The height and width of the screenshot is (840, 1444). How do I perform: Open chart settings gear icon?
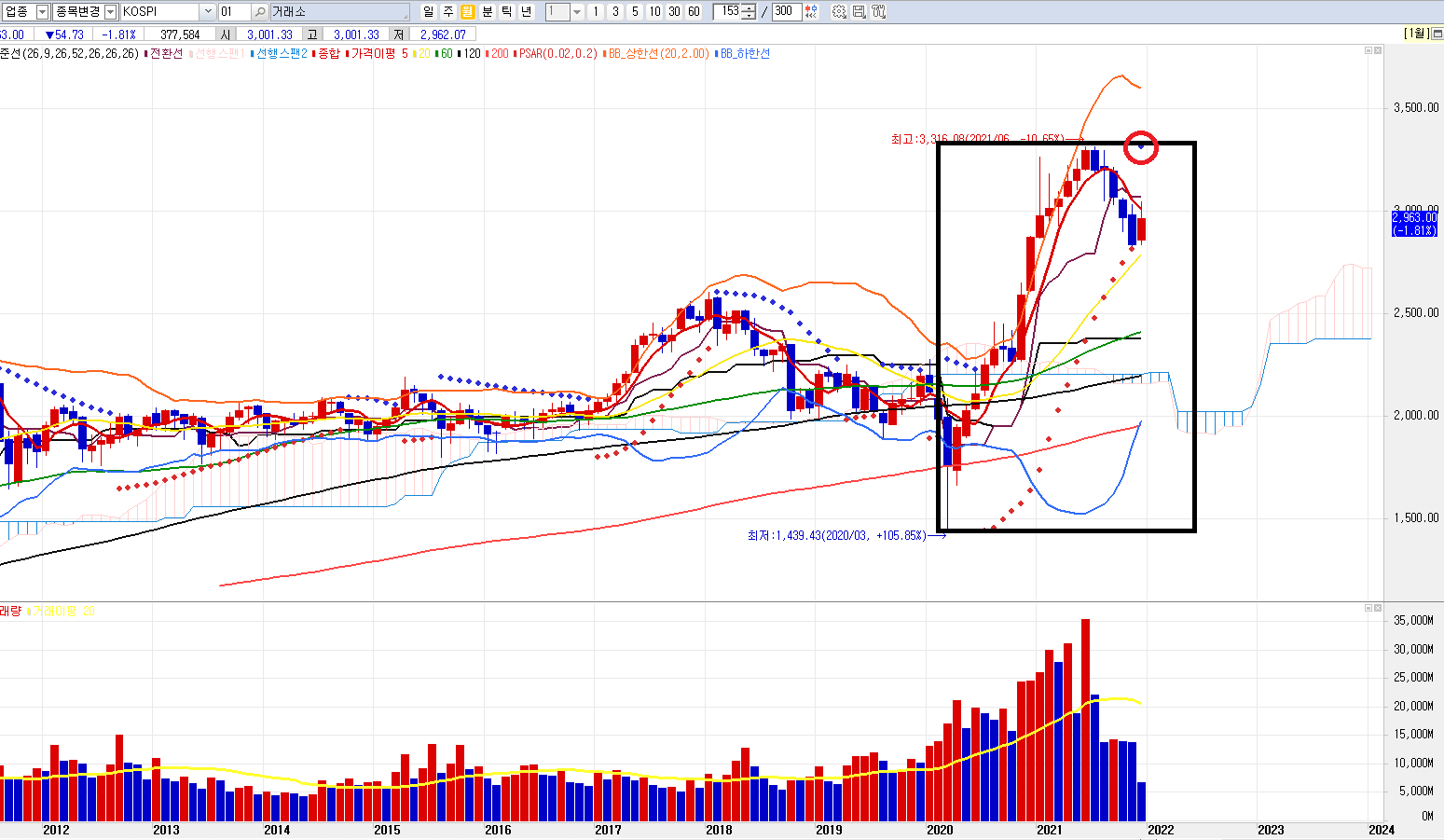coord(839,12)
